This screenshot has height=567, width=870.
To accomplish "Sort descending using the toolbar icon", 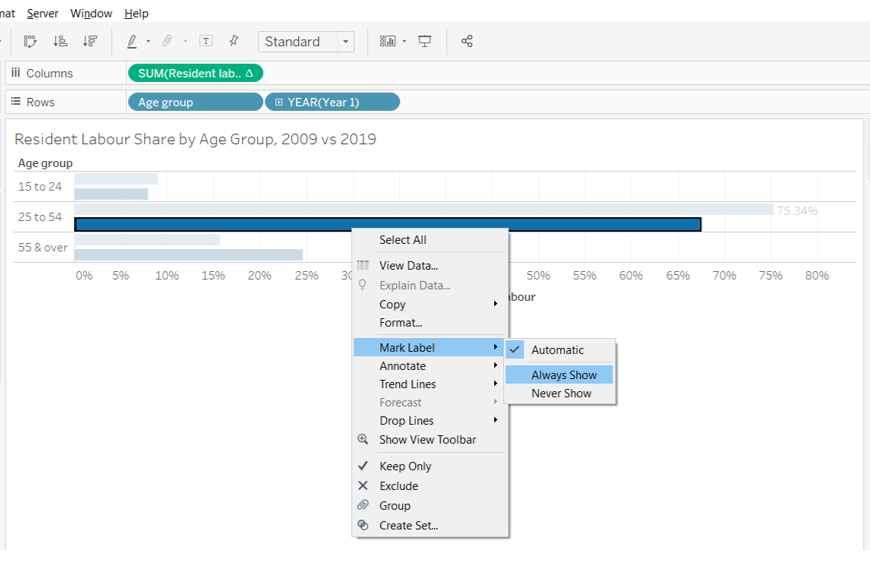I will [x=90, y=41].
